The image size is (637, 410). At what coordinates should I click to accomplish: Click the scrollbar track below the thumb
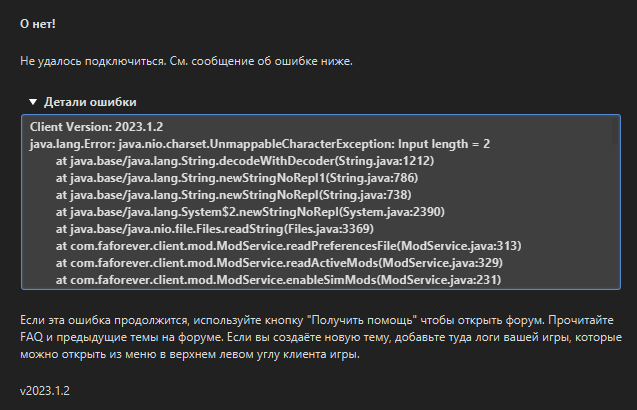615,216
